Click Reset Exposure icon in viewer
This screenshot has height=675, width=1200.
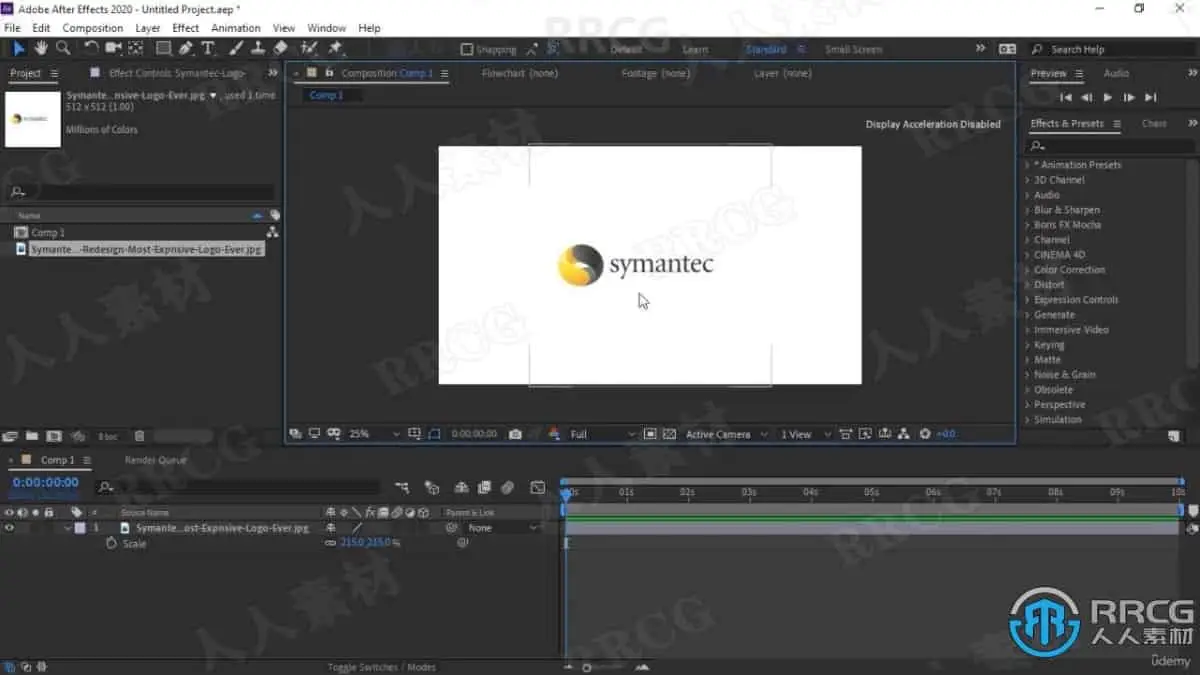[925, 434]
